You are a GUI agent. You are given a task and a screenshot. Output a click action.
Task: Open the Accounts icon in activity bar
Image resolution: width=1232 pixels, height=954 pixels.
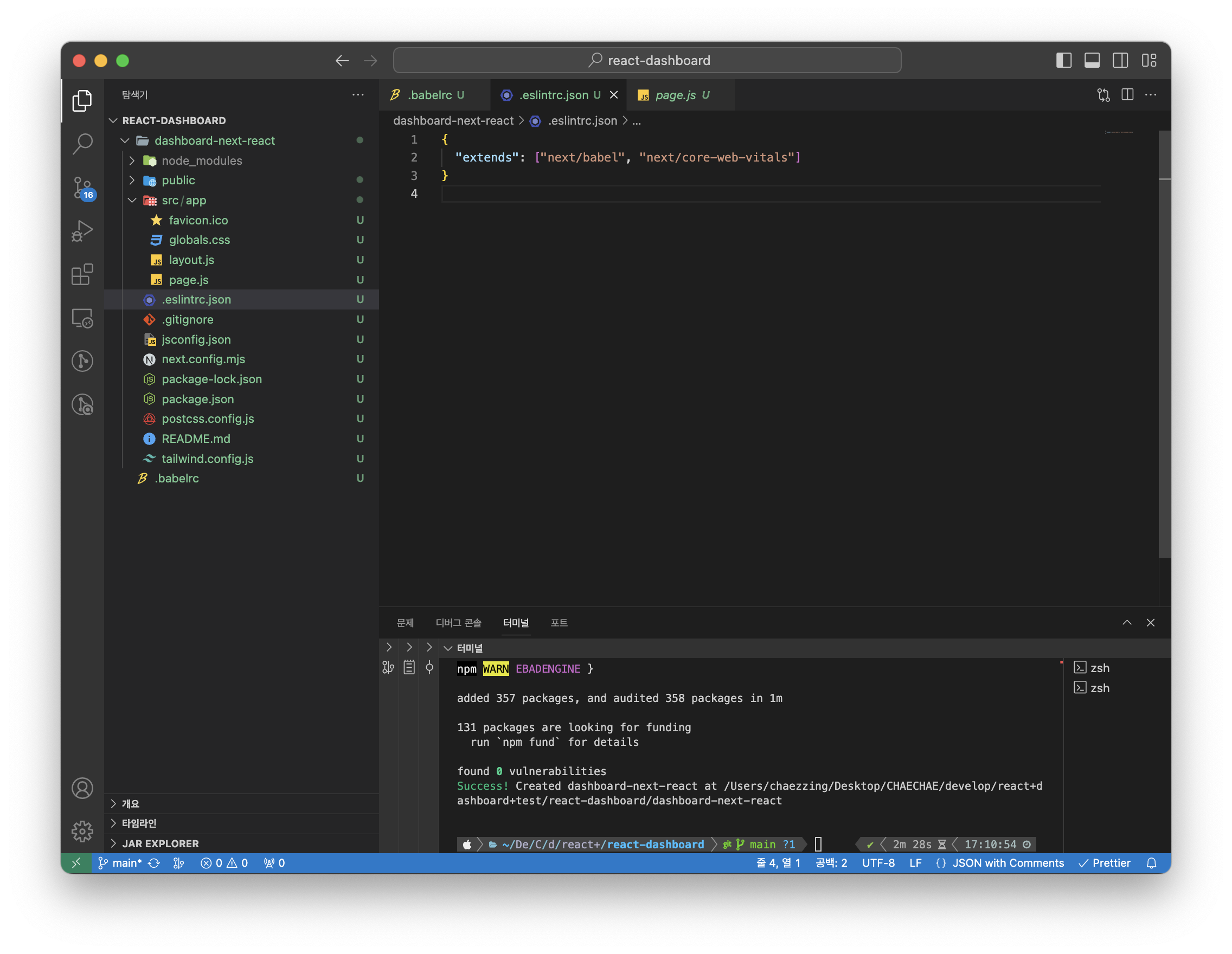pos(82,788)
